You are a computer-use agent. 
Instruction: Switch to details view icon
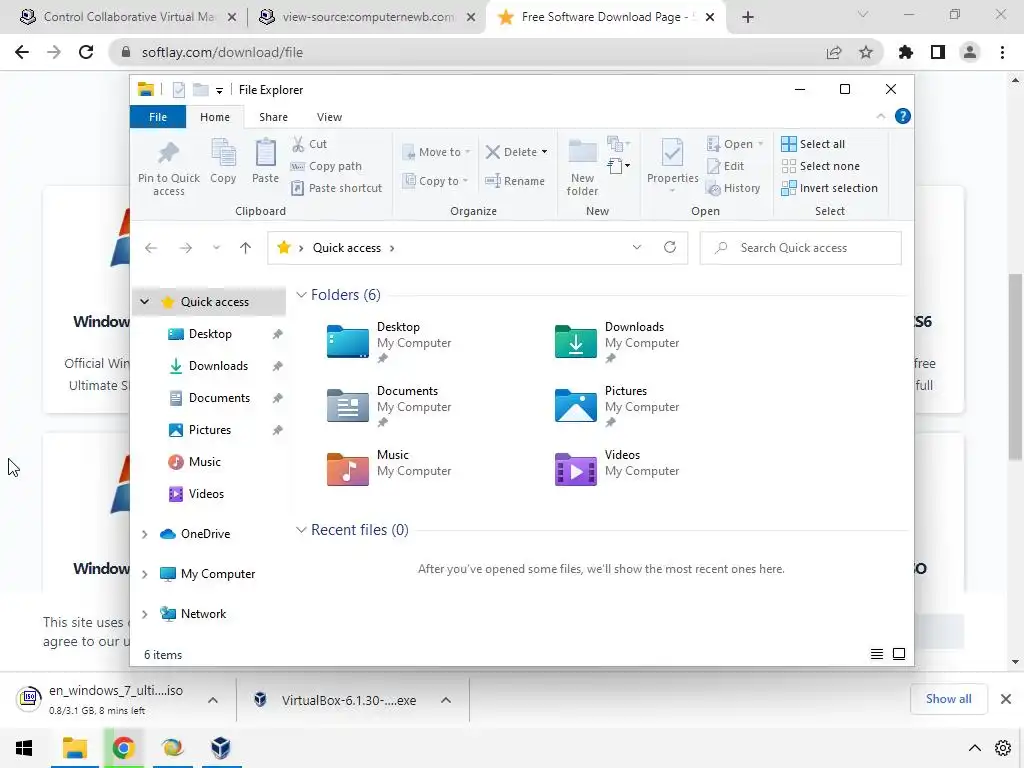(x=877, y=654)
